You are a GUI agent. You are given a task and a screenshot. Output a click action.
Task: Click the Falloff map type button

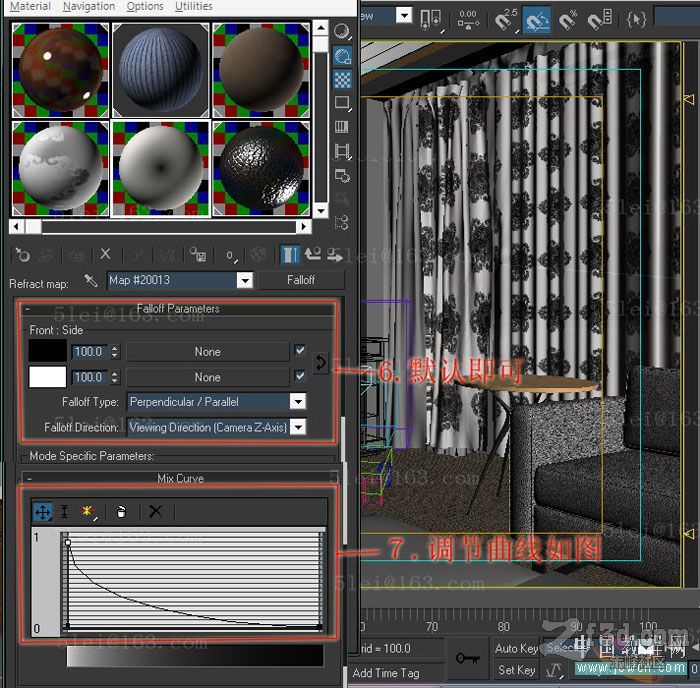tap(301, 280)
